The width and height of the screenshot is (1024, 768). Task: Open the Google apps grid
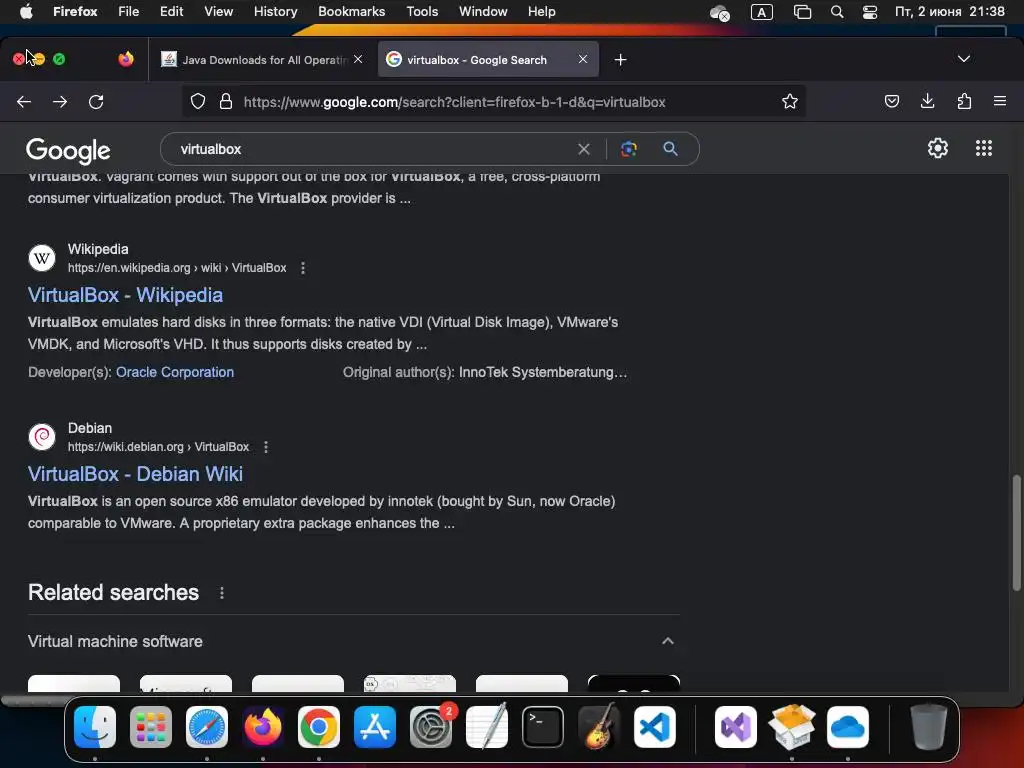[984, 148]
